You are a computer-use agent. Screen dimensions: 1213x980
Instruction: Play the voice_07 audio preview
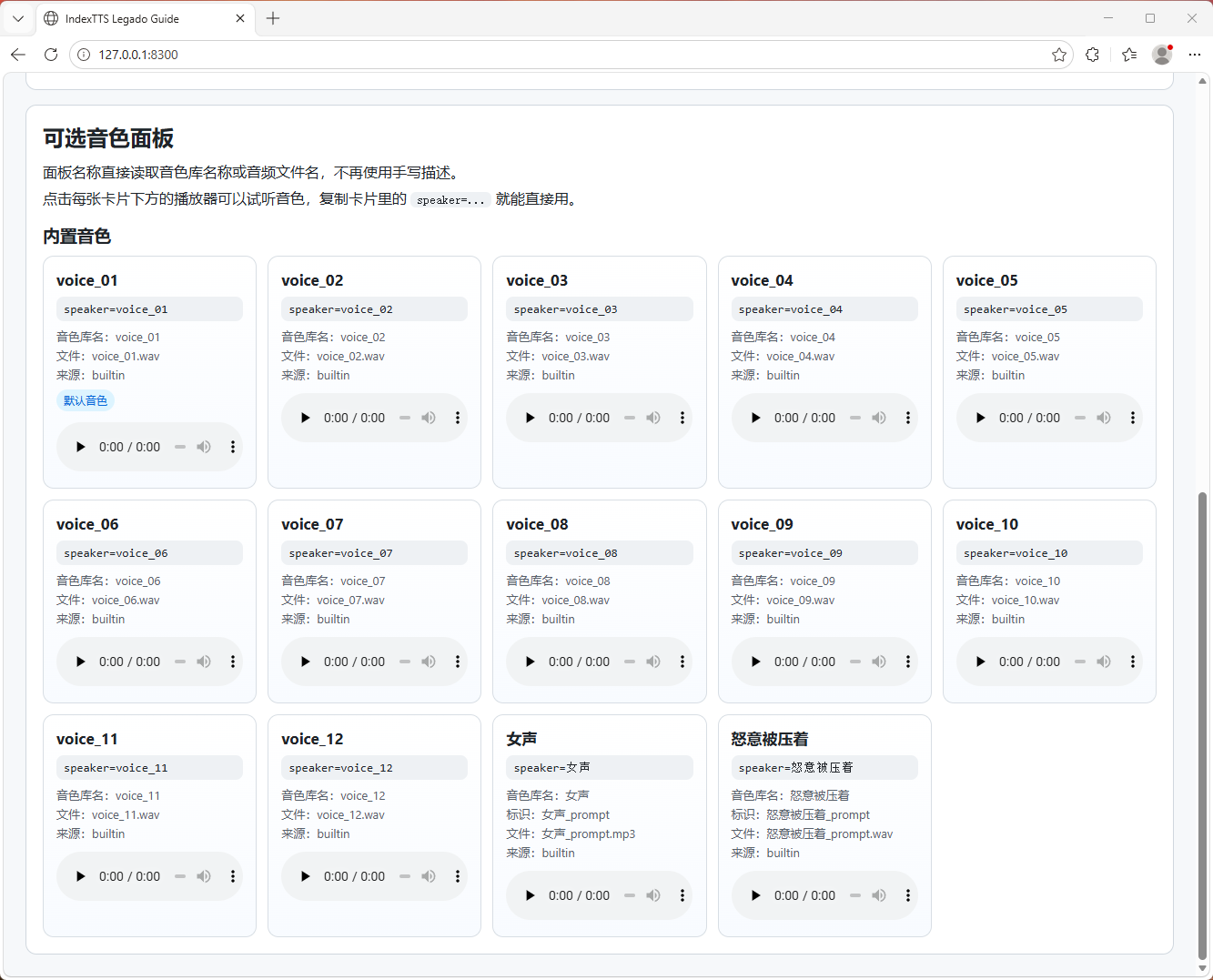click(306, 662)
